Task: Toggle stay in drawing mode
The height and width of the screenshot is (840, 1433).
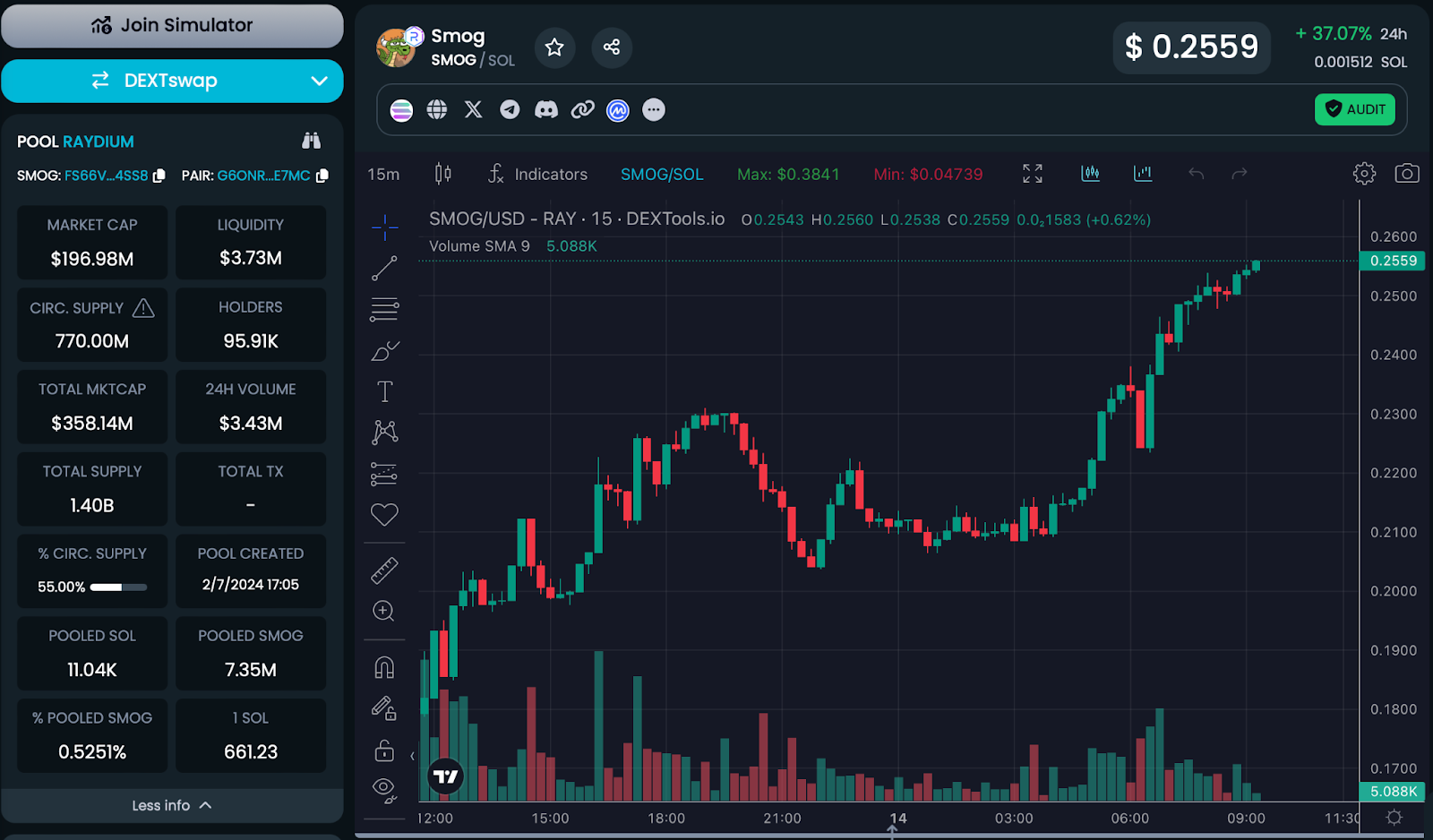Action: (x=384, y=709)
